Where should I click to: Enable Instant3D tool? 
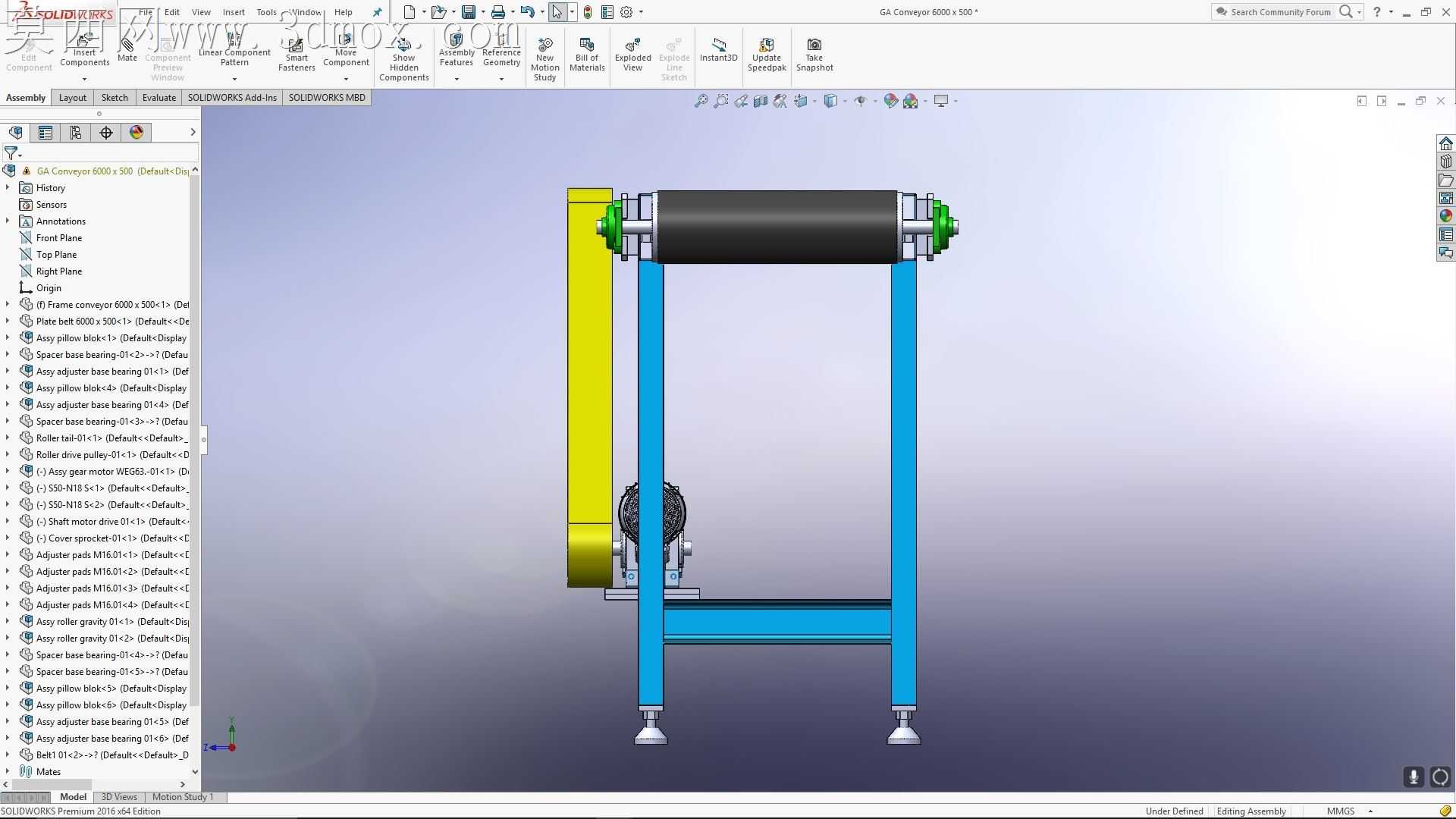click(718, 50)
